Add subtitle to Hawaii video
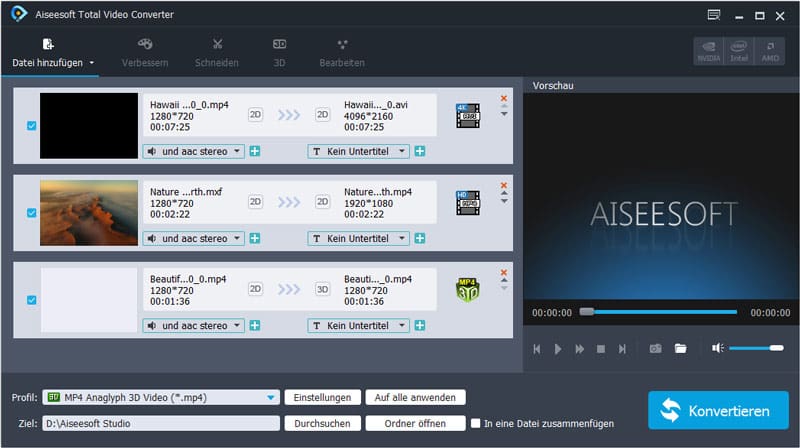Viewport: 800px width, 448px height. pyautogui.click(x=420, y=152)
